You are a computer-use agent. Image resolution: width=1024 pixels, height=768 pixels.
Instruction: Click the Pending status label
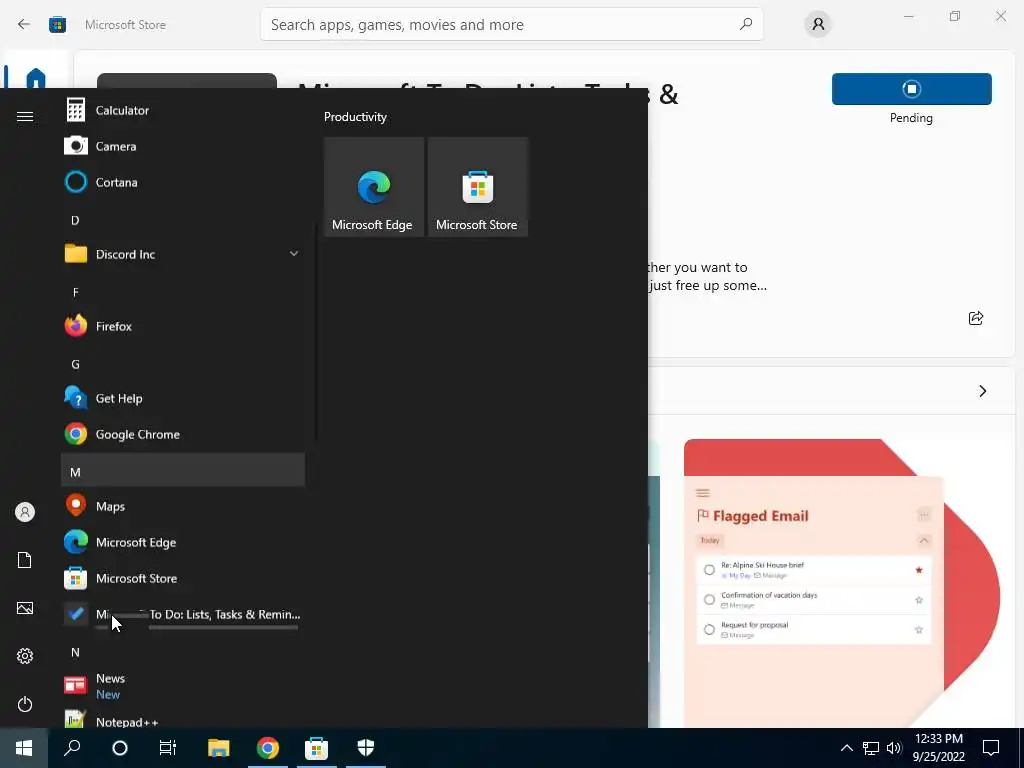tap(911, 118)
